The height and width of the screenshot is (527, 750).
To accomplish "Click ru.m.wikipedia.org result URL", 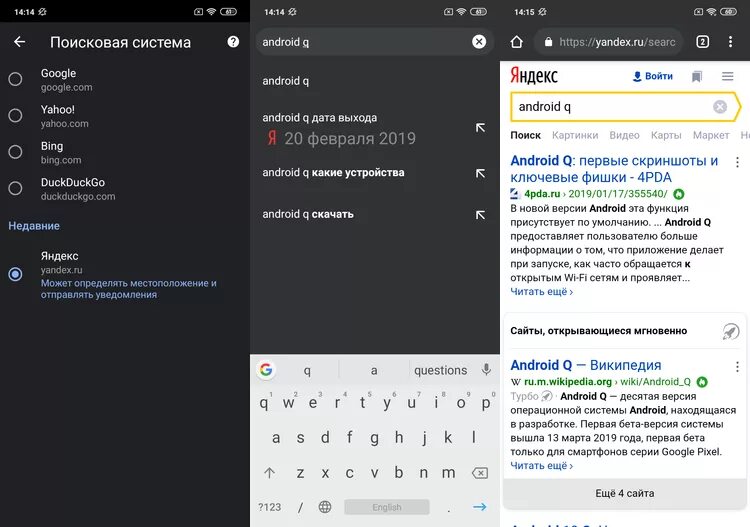I will [607, 382].
